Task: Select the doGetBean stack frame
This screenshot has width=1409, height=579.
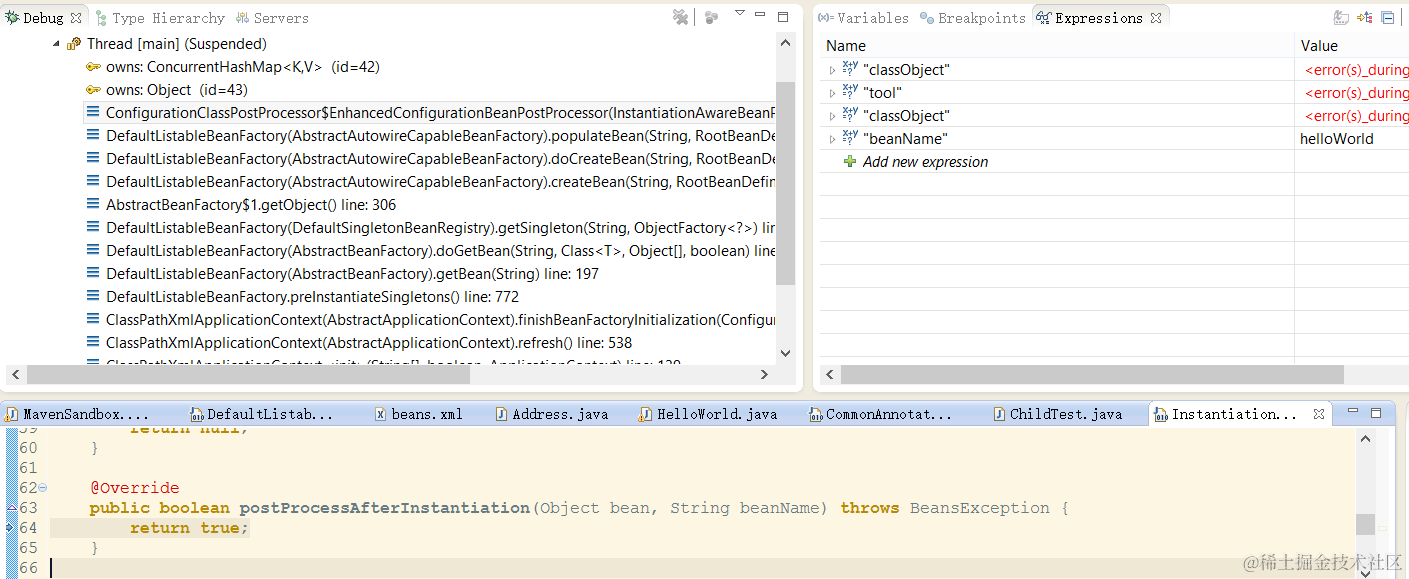Action: [441, 251]
